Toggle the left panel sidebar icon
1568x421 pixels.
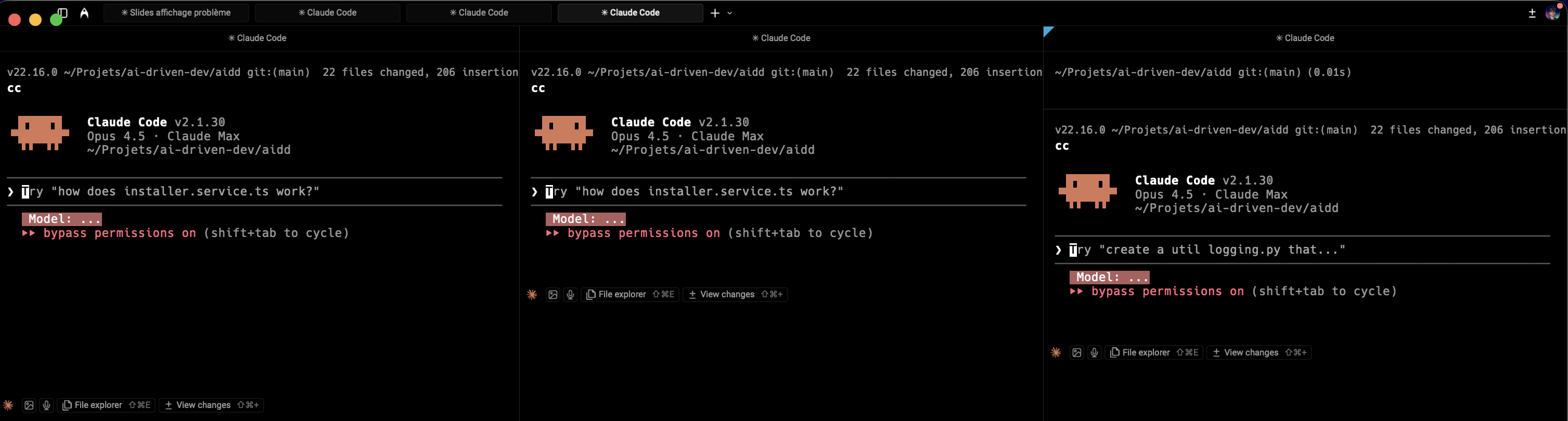(x=62, y=13)
